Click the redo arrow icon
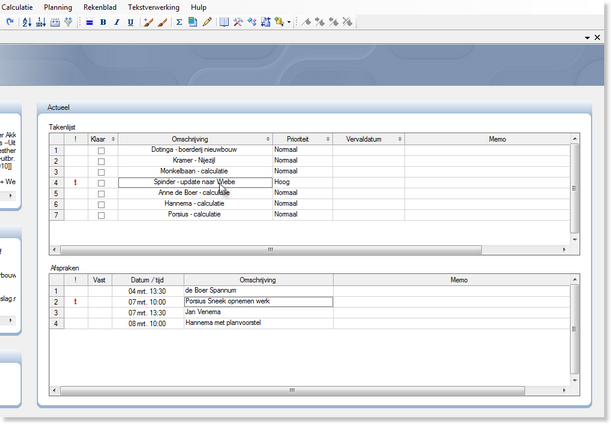Image resolution: width=611 pixels, height=424 pixels. click(x=10, y=22)
